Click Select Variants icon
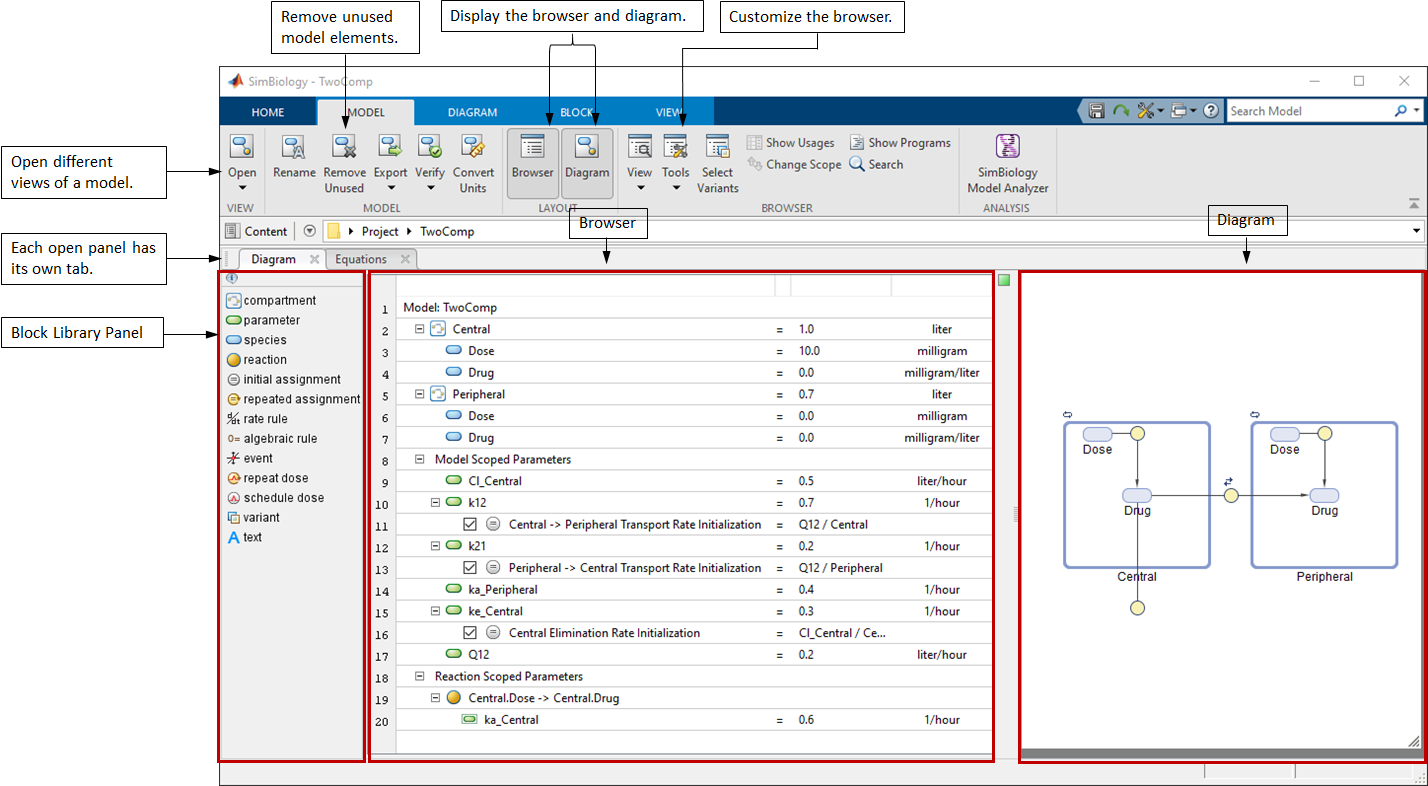 click(718, 148)
